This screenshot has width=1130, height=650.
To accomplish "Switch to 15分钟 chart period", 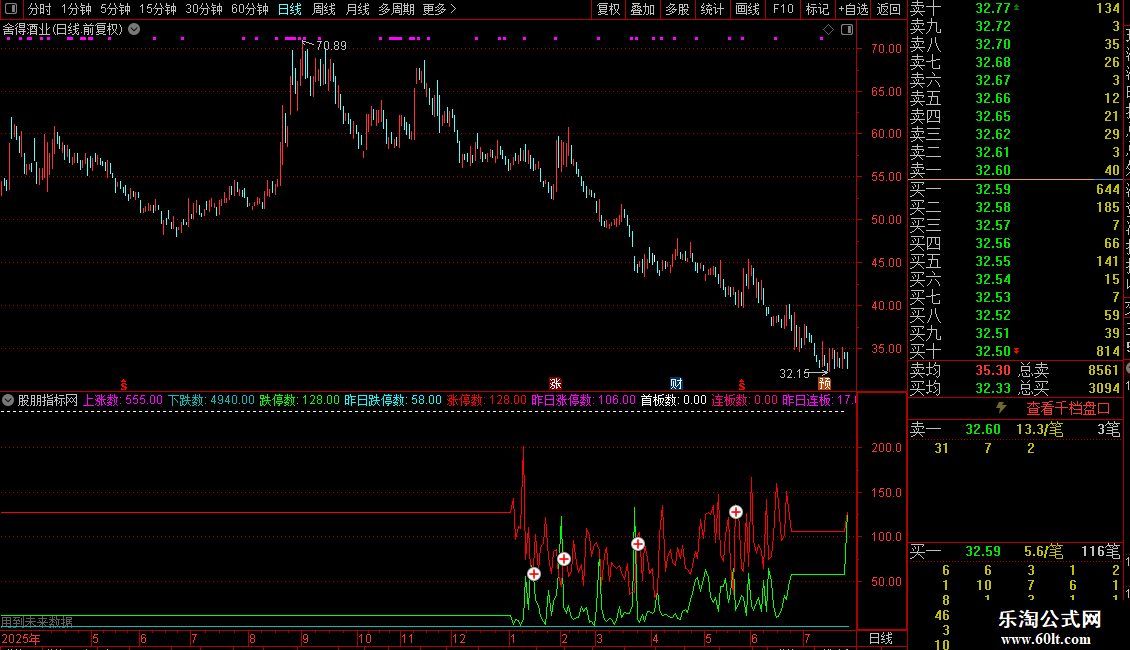I will pyautogui.click(x=158, y=9).
